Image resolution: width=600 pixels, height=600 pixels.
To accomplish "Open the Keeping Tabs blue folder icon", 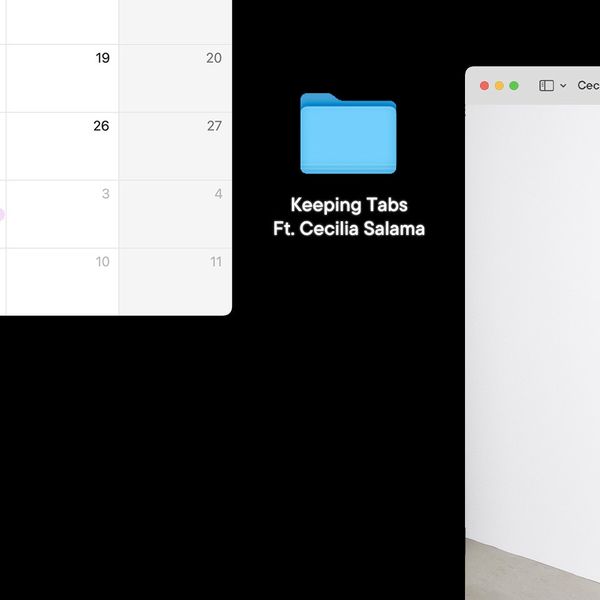I will tap(348, 133).
